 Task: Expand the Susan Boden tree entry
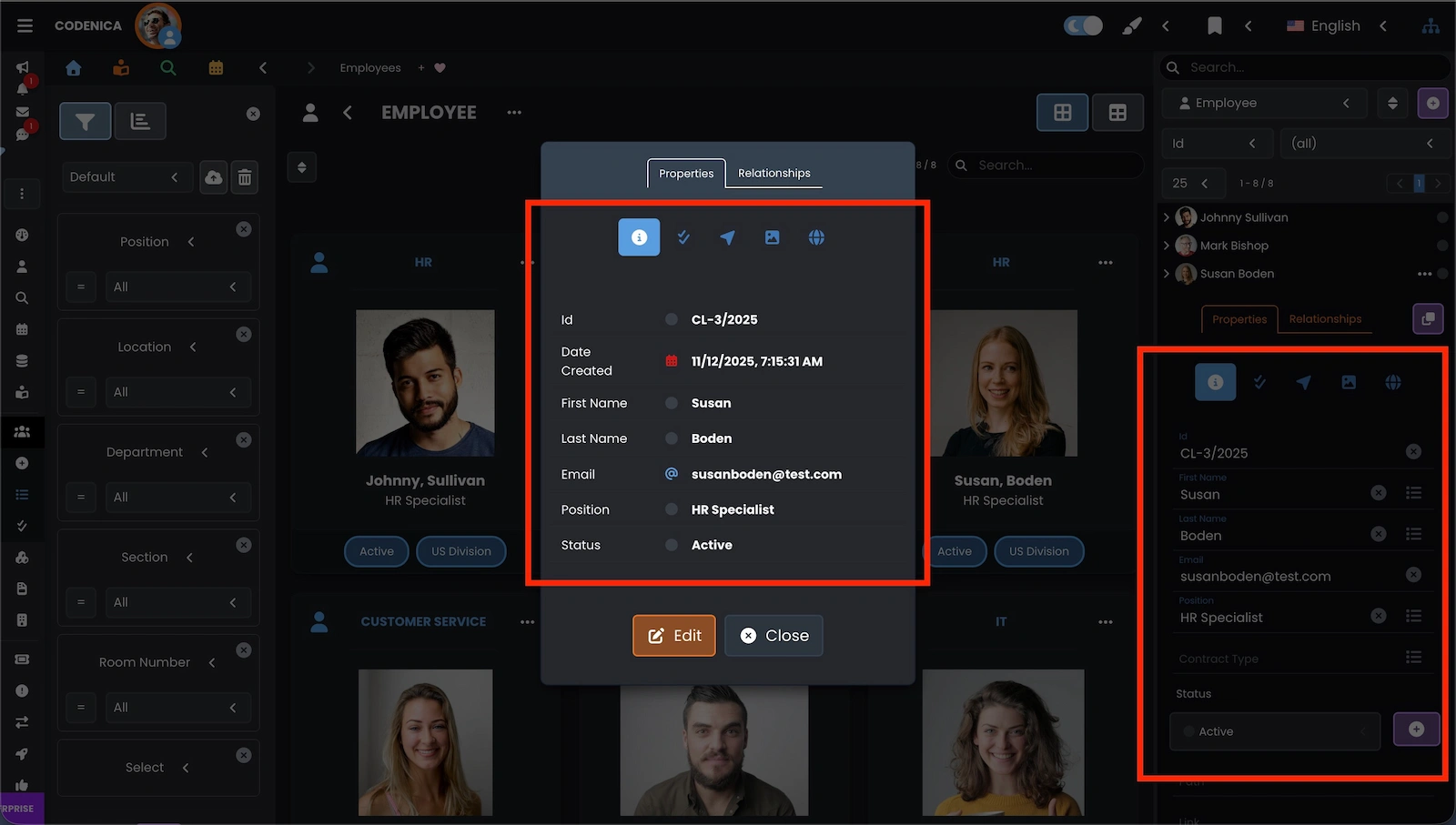[x=1167, y=274]
